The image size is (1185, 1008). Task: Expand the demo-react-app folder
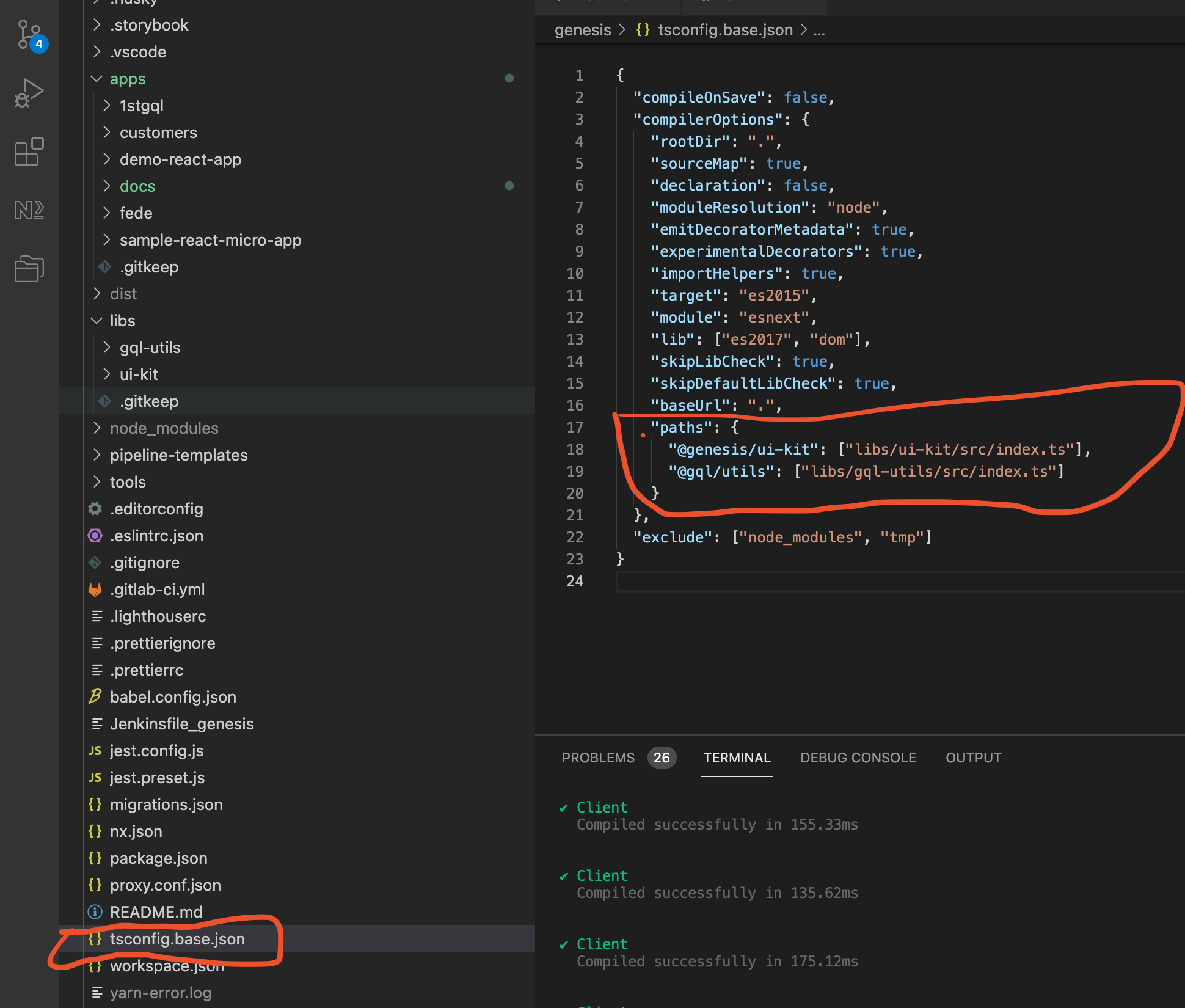point(107,159)
